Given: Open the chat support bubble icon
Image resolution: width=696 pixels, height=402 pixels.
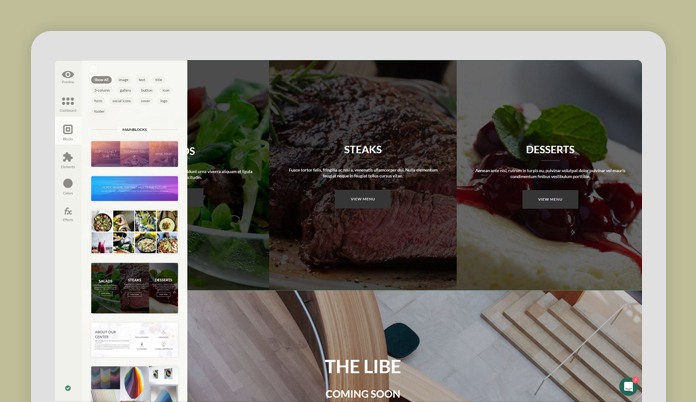Looking at the screenshot, I should tap(629, 386).
